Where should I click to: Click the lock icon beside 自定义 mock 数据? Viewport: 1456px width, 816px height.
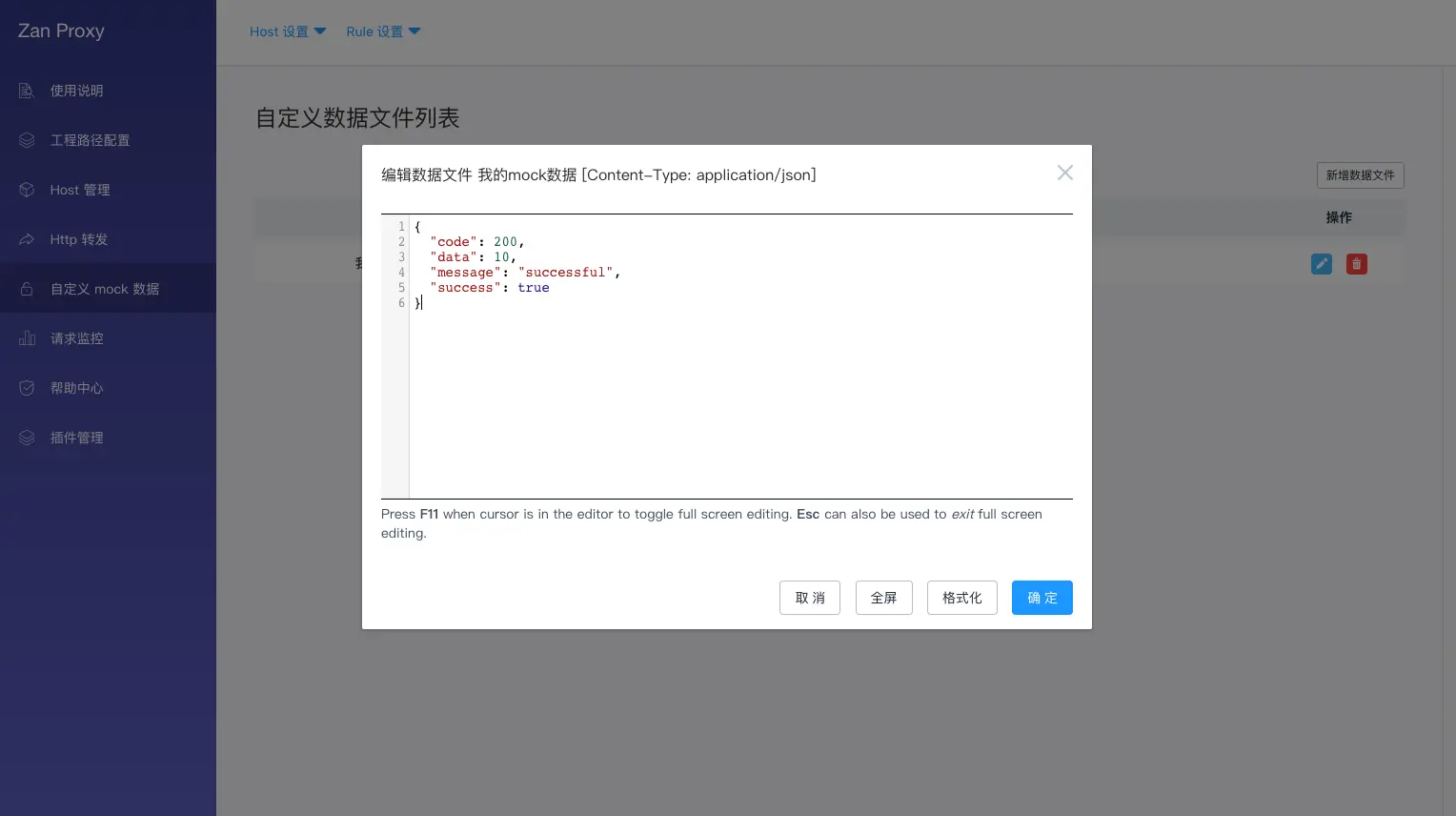click(x=27, y=289)
